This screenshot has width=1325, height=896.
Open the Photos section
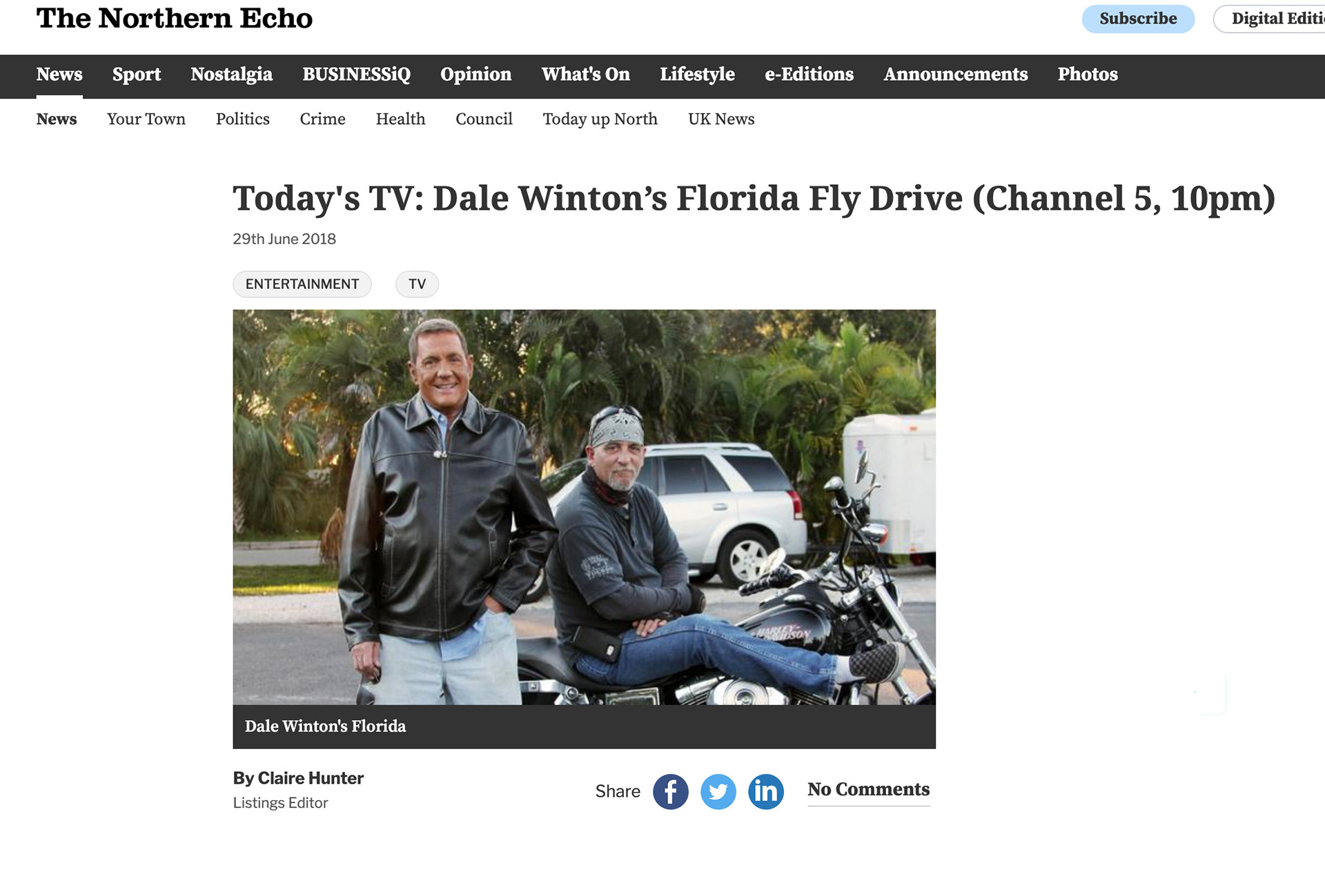(x=1088, y=74)
